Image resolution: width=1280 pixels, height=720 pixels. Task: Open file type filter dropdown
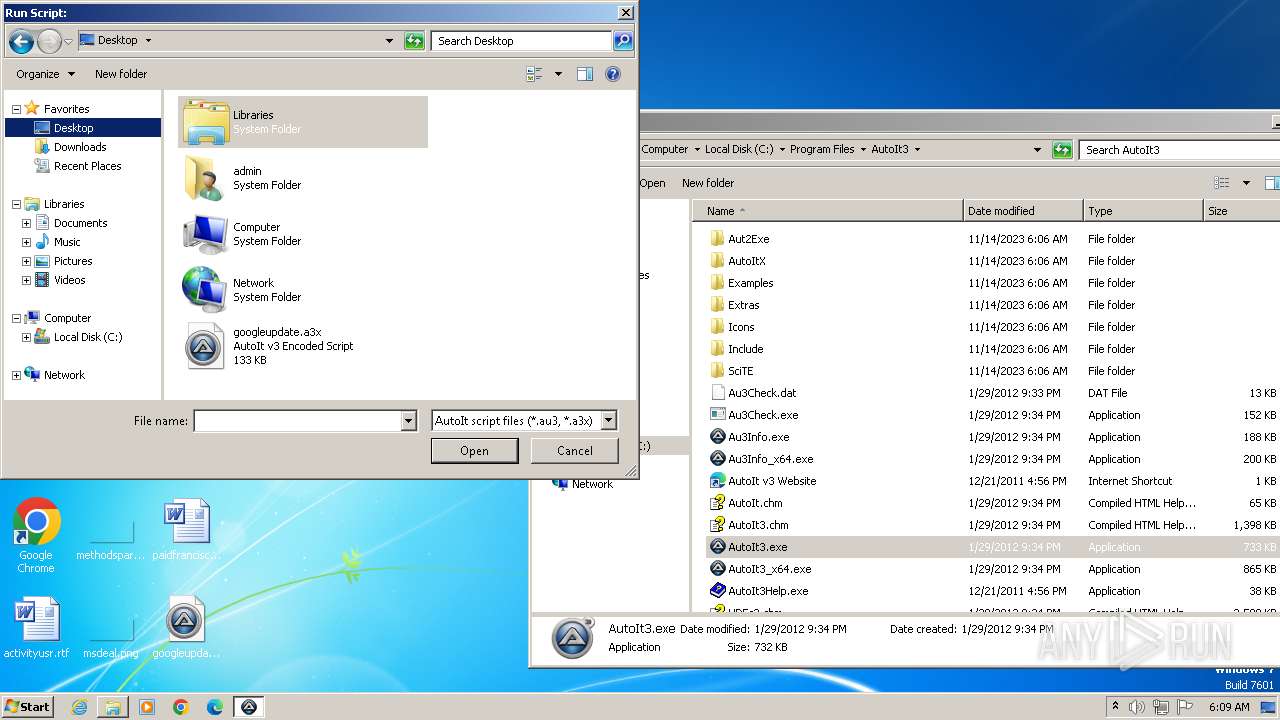[x=609, y=421]
